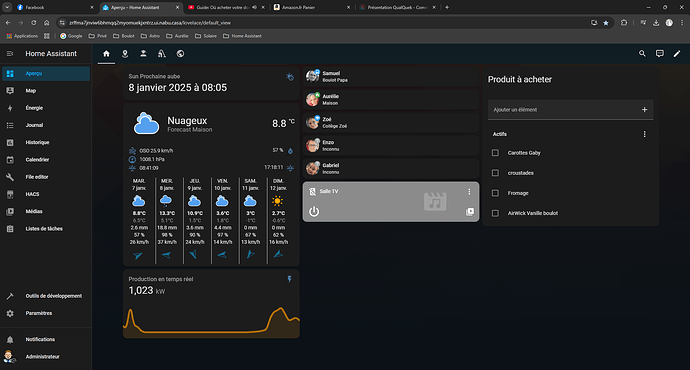The image size is (690, 370).
Task: Open the Zoé person entity
Action: point(391,122)
